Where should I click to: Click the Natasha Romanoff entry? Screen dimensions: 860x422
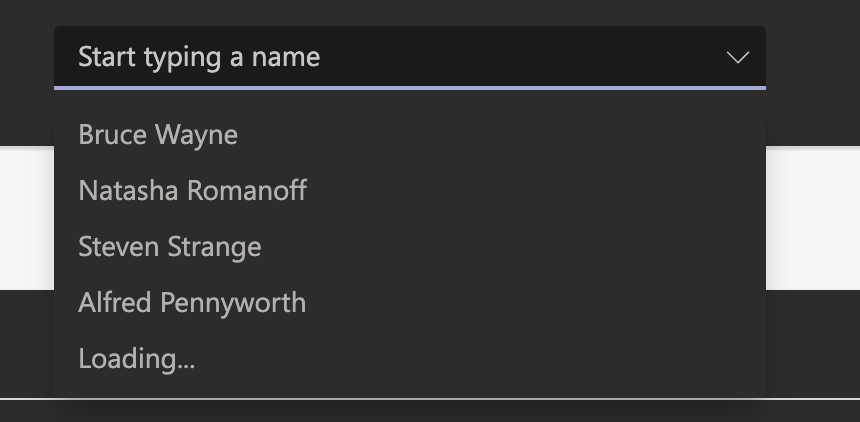(192, 190)
